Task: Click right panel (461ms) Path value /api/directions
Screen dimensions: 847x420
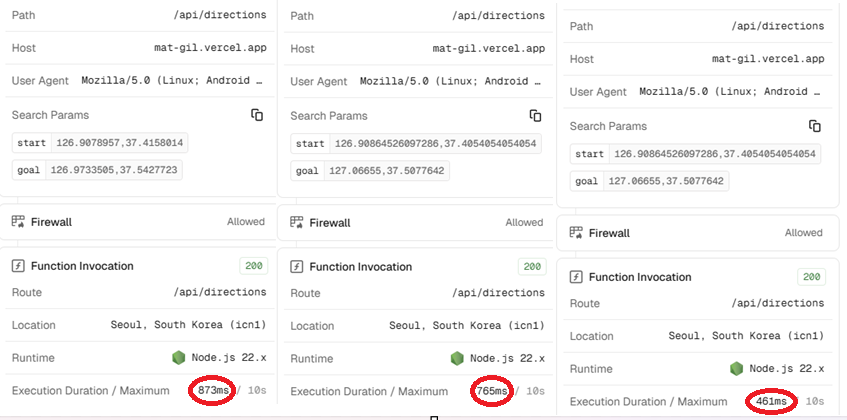Action: click(x=778, y=26)
